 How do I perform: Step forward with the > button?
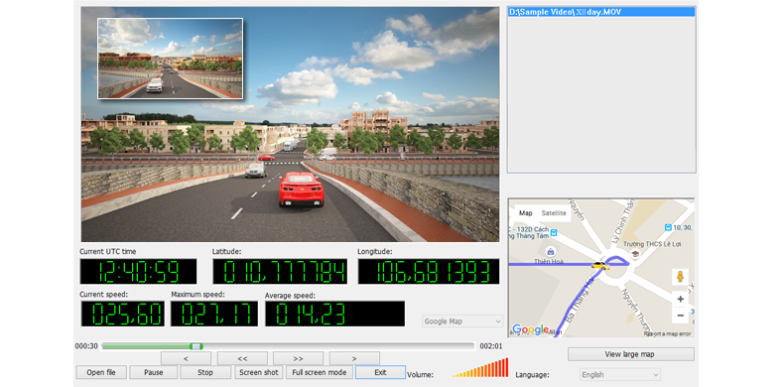pyautogui.click(x=354, y=358)
